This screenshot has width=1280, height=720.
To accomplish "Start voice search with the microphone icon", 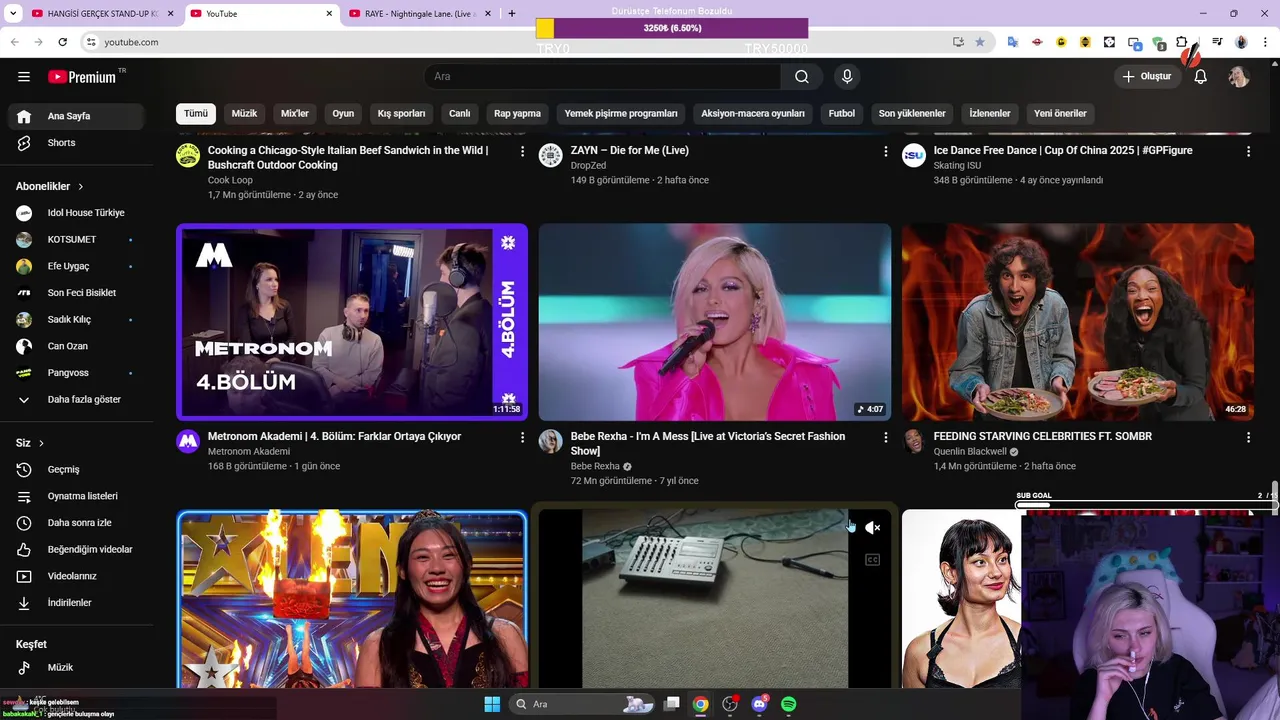I will tap(847, 76).
